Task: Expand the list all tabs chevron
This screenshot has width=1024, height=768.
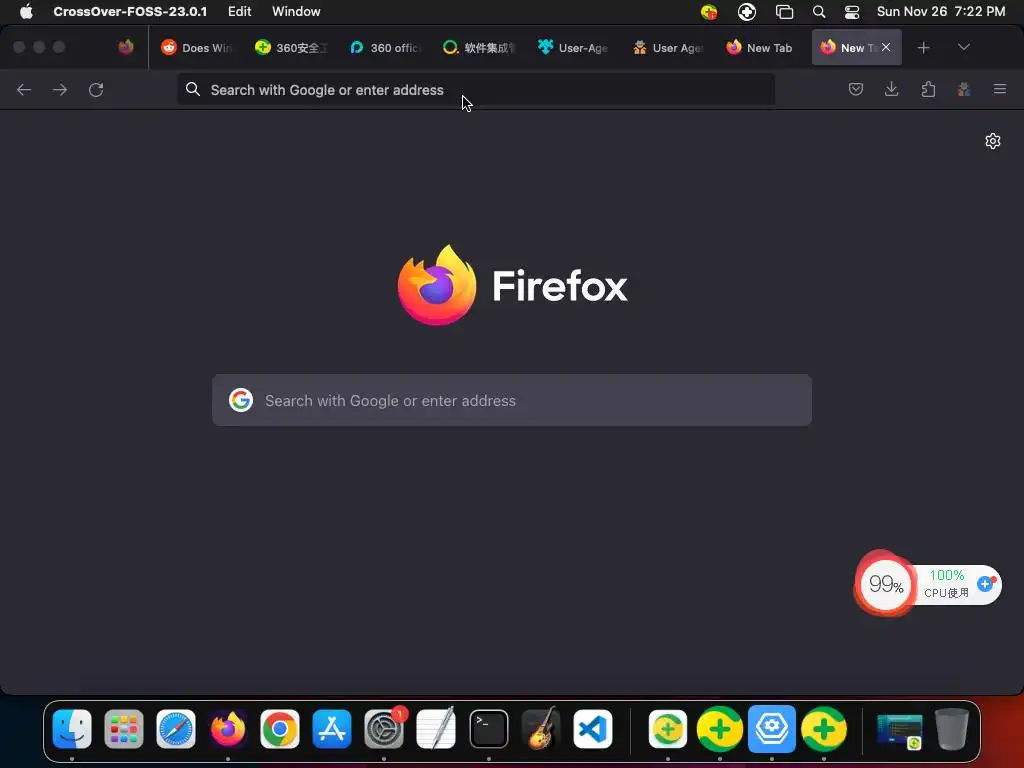Action: point(964,48)
